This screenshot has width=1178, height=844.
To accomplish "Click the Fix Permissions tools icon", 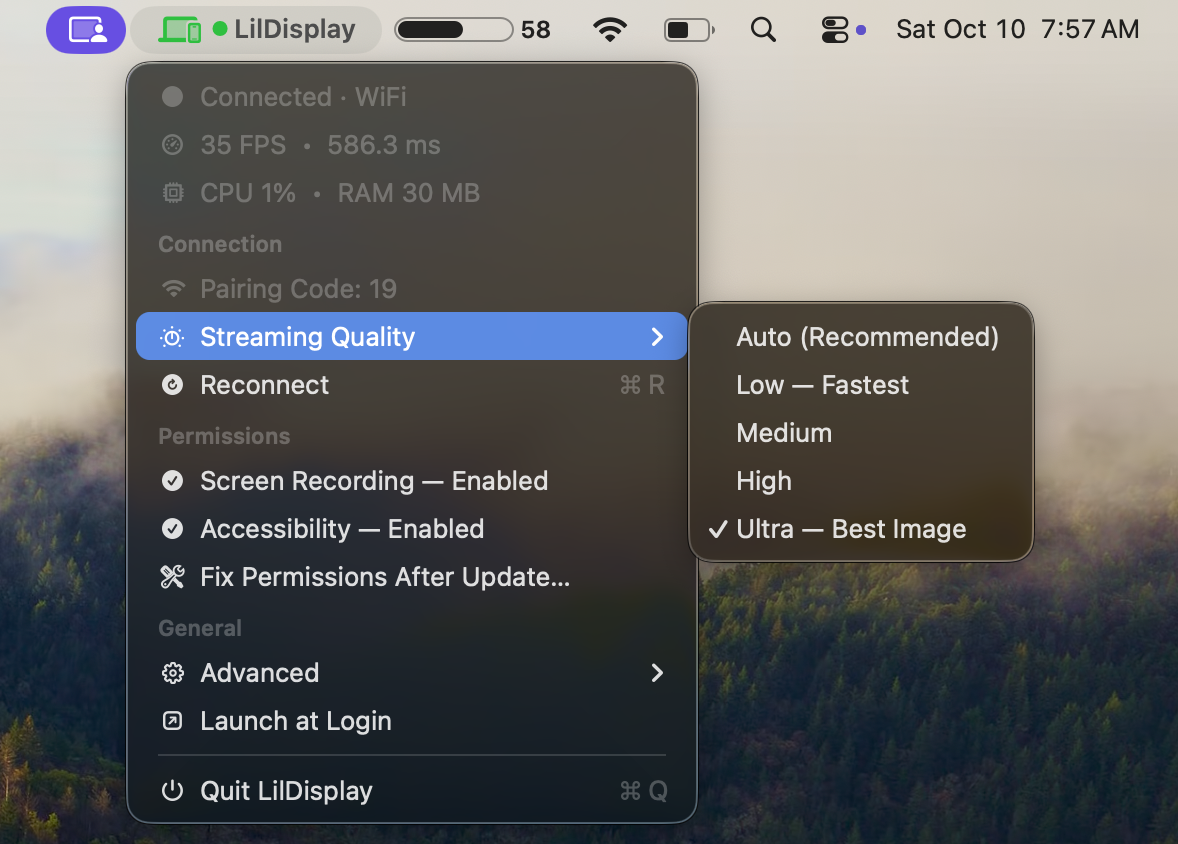I will (173, 577).
